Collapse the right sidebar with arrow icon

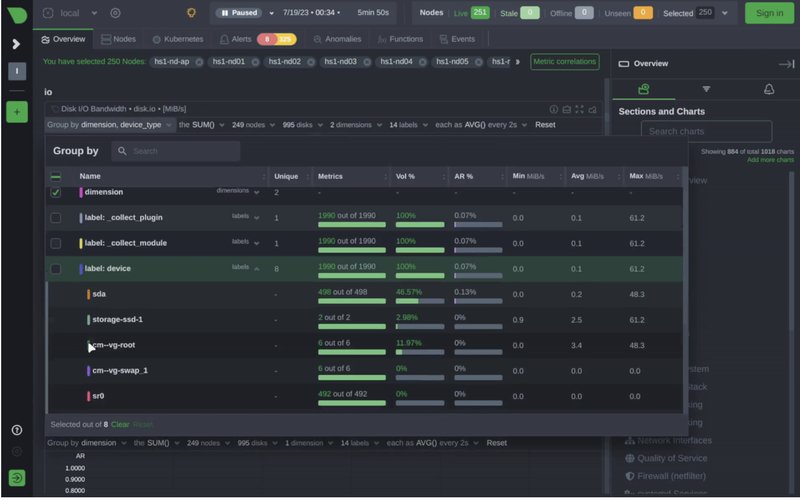[786, 63]
